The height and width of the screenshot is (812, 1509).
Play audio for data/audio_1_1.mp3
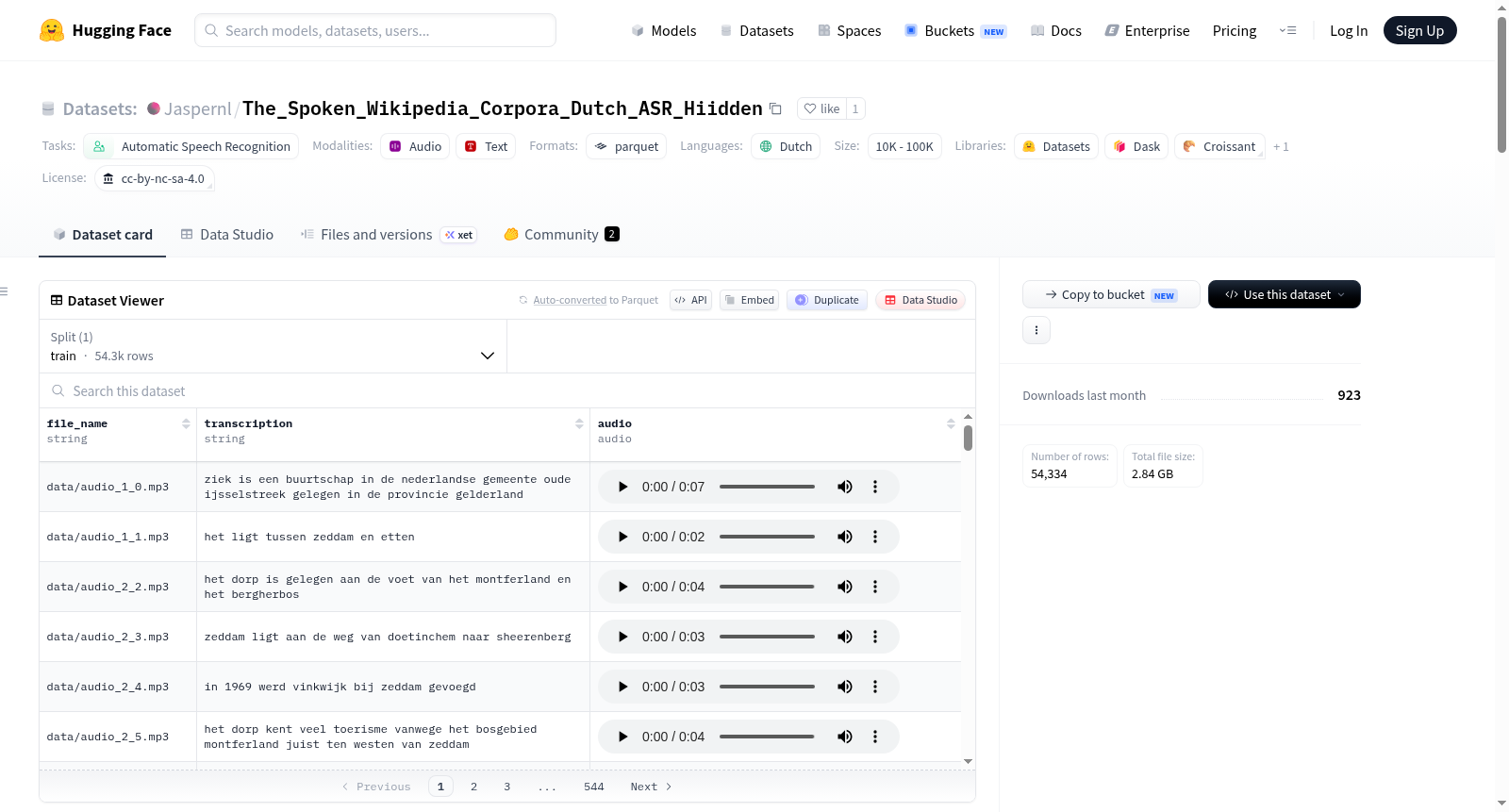[622, 537]
